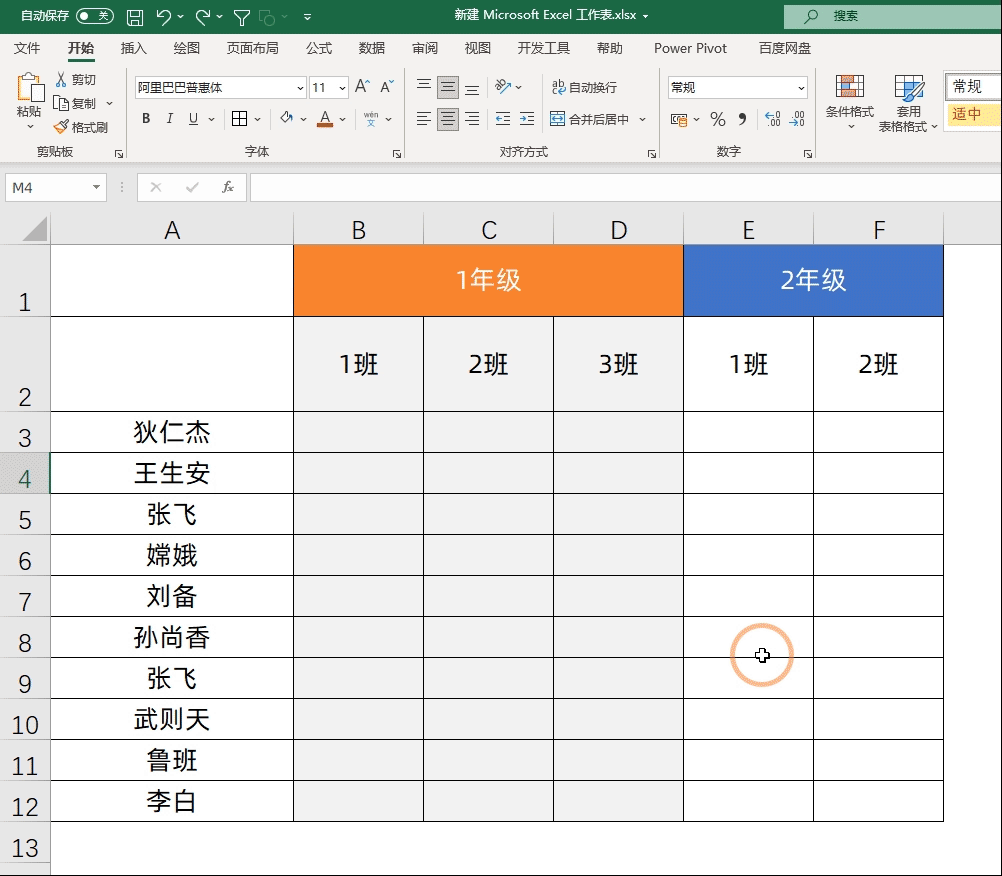1002x876 pixels.
Task: Click the increase decimal places icon
Action: [x=772, y=119]
